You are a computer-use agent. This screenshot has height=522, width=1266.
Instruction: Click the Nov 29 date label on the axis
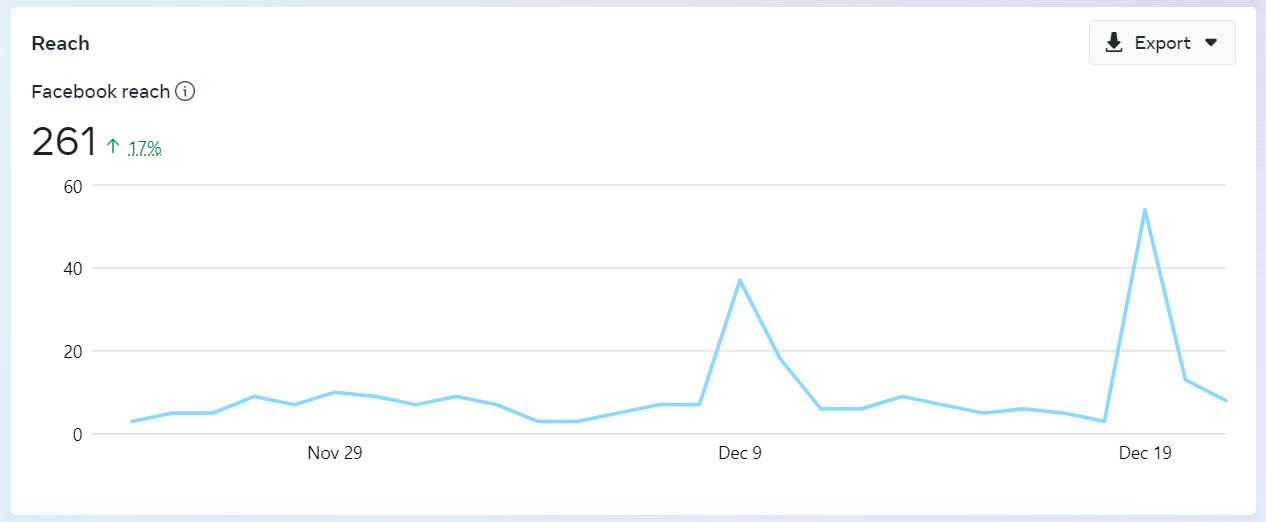(x=334, y=453)
